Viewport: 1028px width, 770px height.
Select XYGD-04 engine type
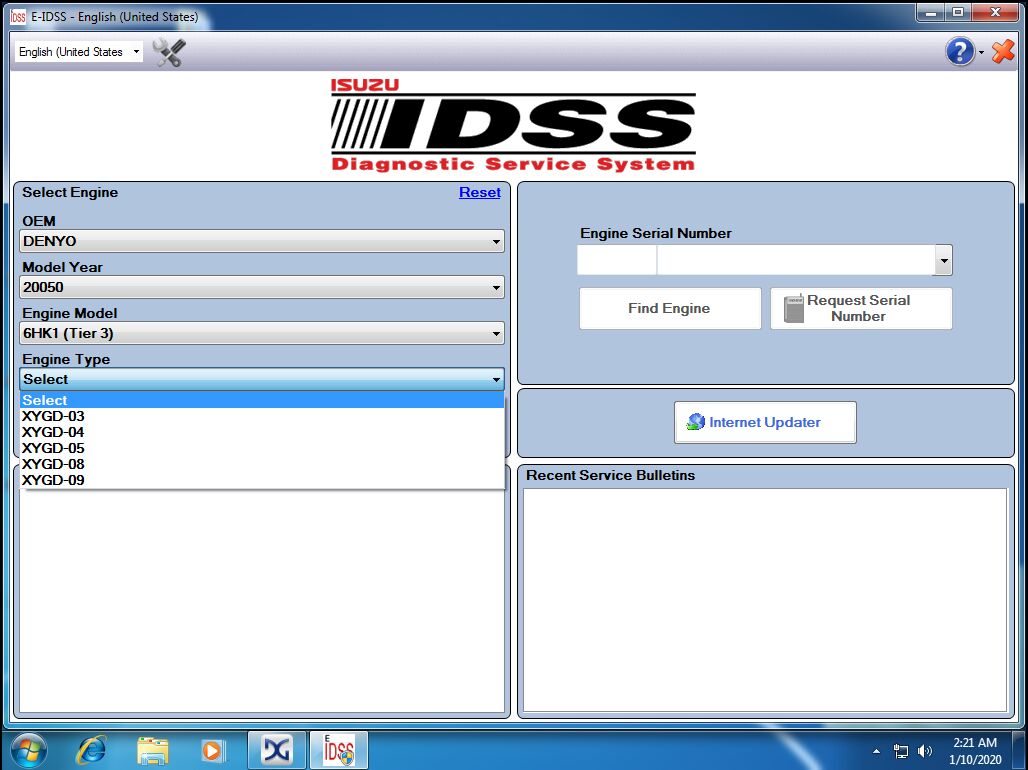(262, 432)
